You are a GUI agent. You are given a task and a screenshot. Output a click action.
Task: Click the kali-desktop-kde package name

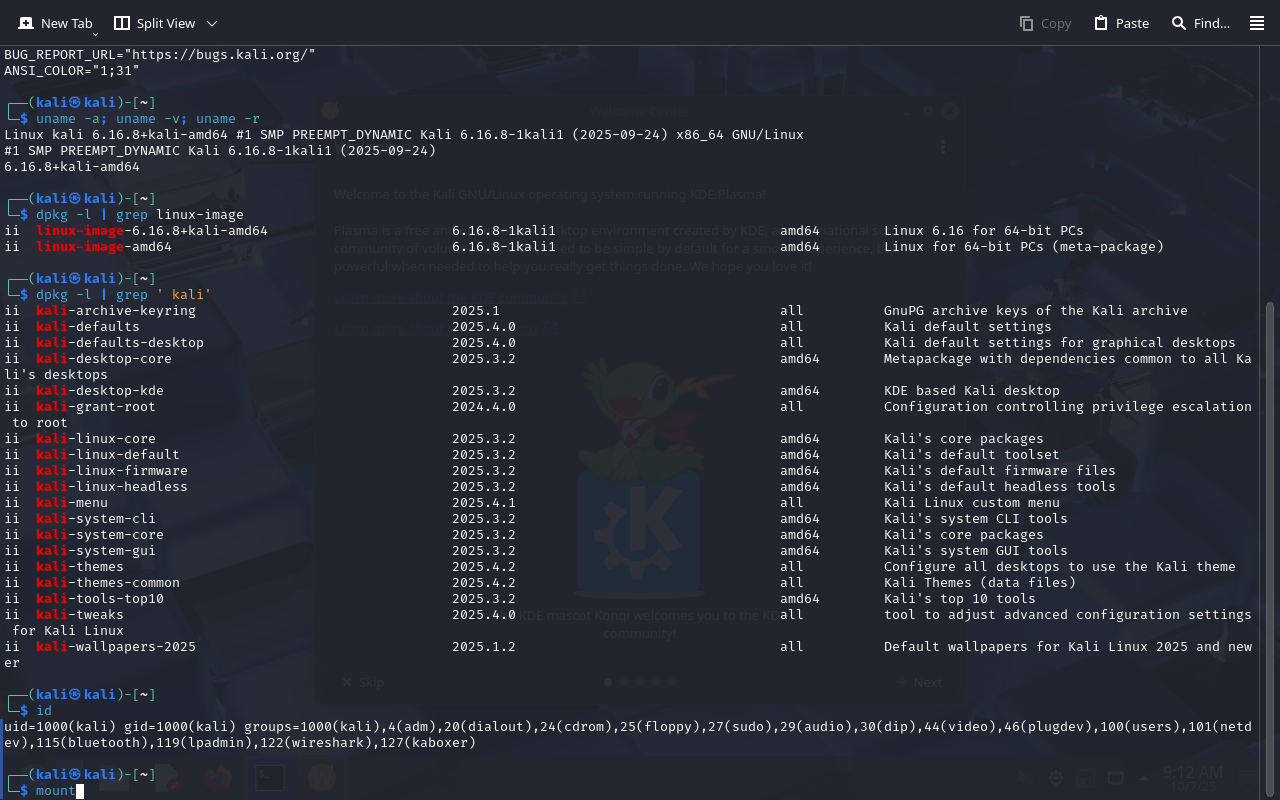coord(100,391)
